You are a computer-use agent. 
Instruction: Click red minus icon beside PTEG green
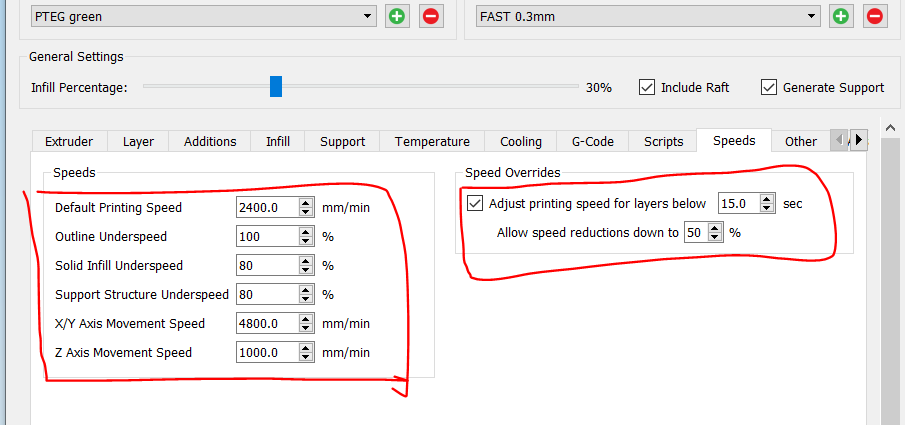click(x=431, y=16)
